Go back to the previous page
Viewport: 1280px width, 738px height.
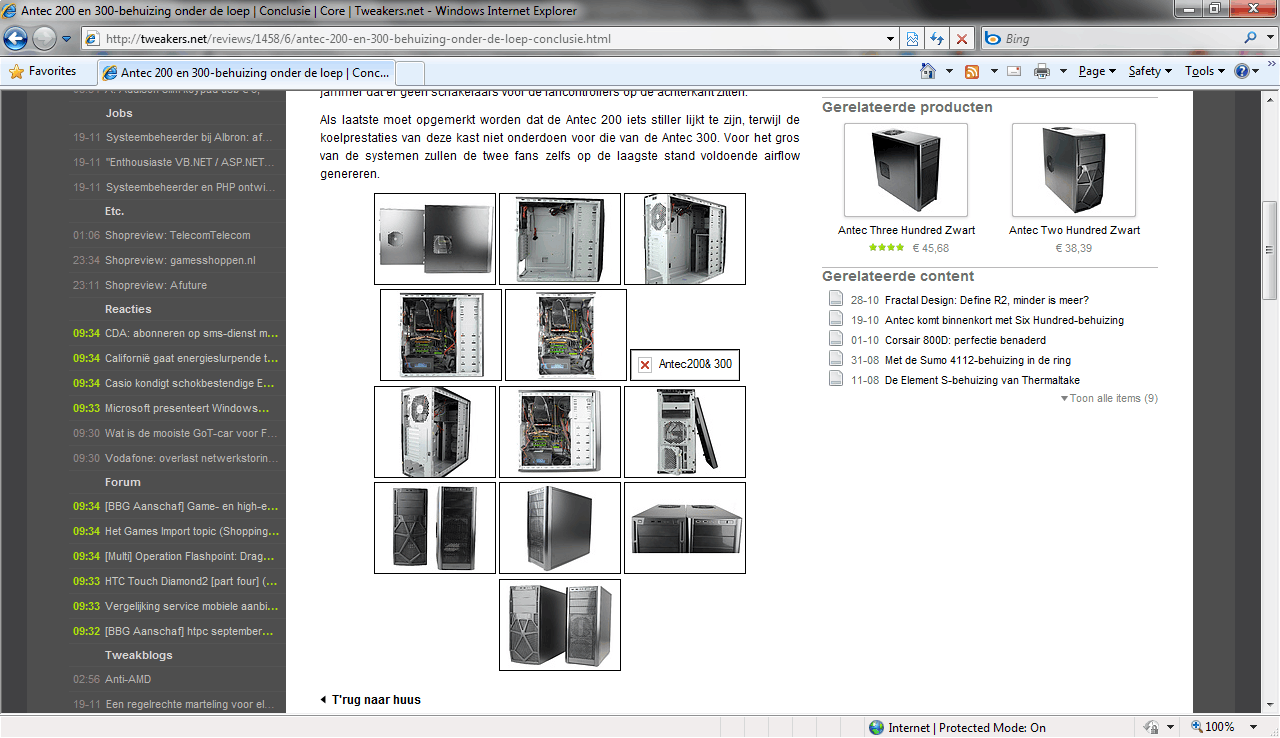click(x=16, y=39)
